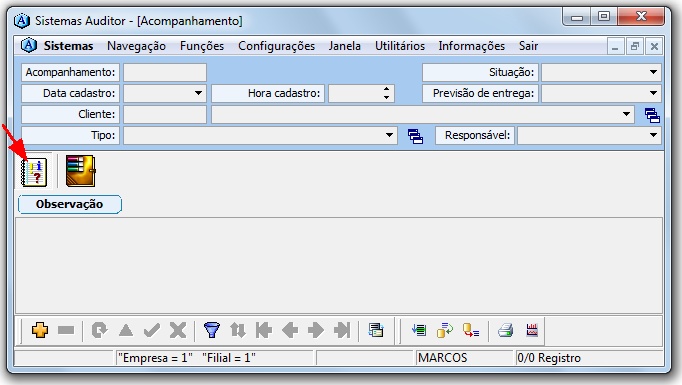Minimize the inner Acompanhamento child window
682x385 pixels.
coord(615,47)
